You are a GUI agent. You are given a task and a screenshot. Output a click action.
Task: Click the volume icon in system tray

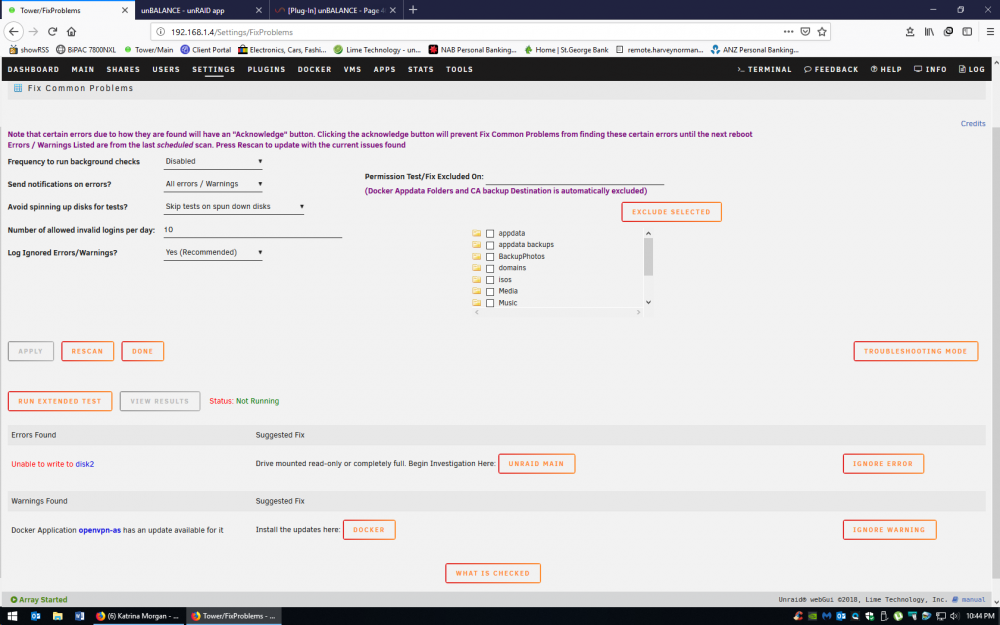coord(954,616)
